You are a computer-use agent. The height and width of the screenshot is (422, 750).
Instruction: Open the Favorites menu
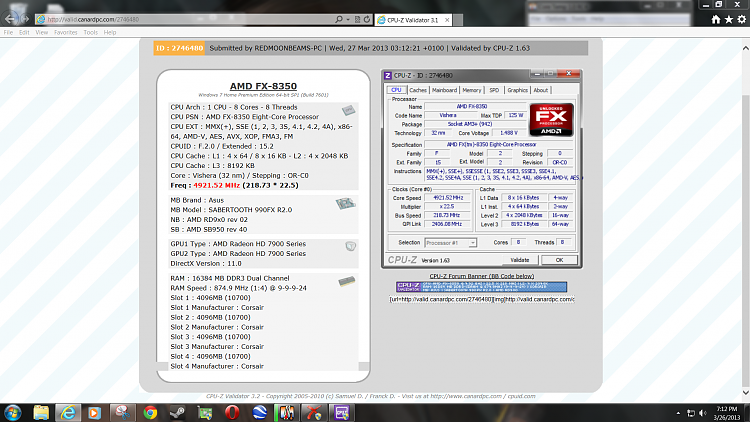click(66, 33)
